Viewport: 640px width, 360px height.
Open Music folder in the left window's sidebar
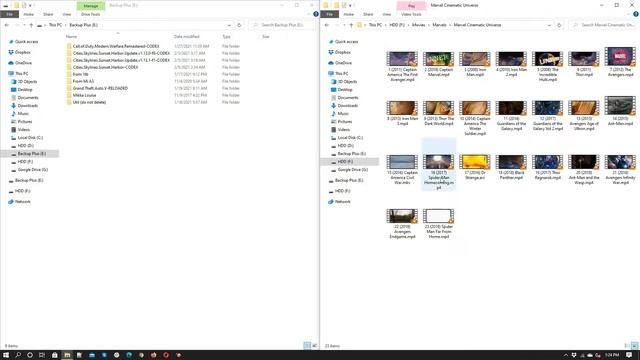(20, 113)
